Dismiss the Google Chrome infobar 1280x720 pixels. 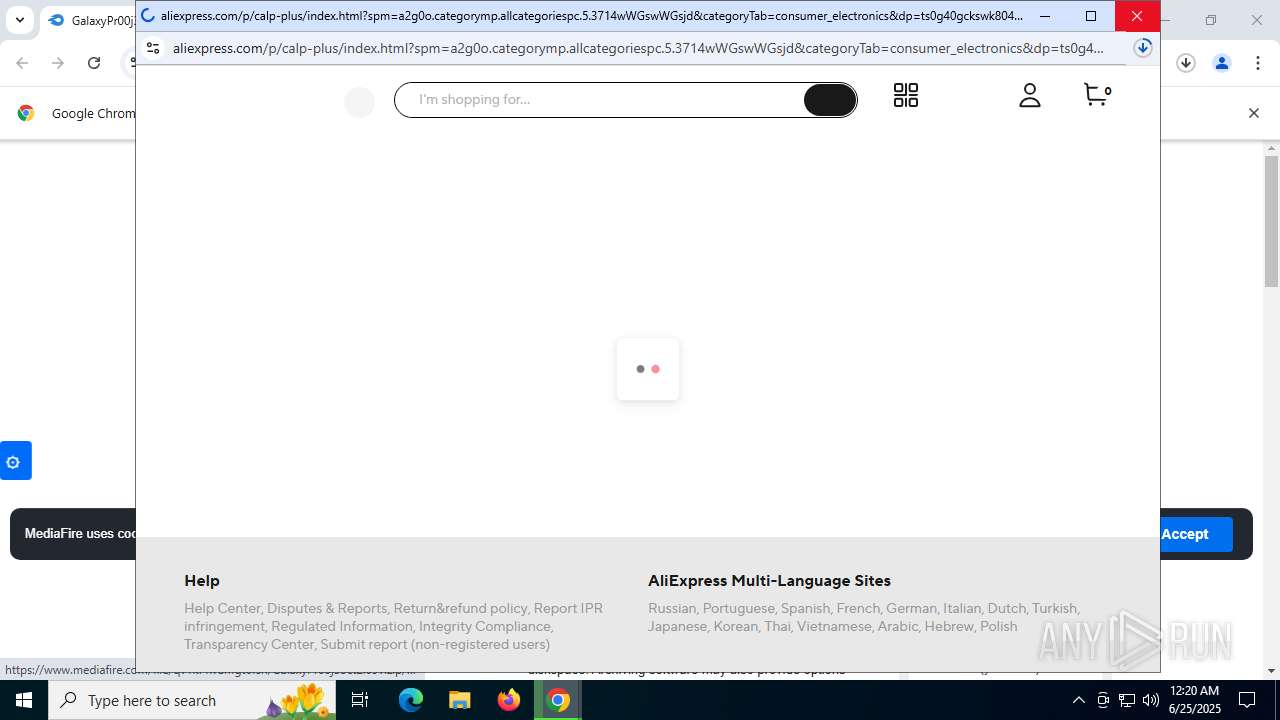click(x=1253, y=113)
